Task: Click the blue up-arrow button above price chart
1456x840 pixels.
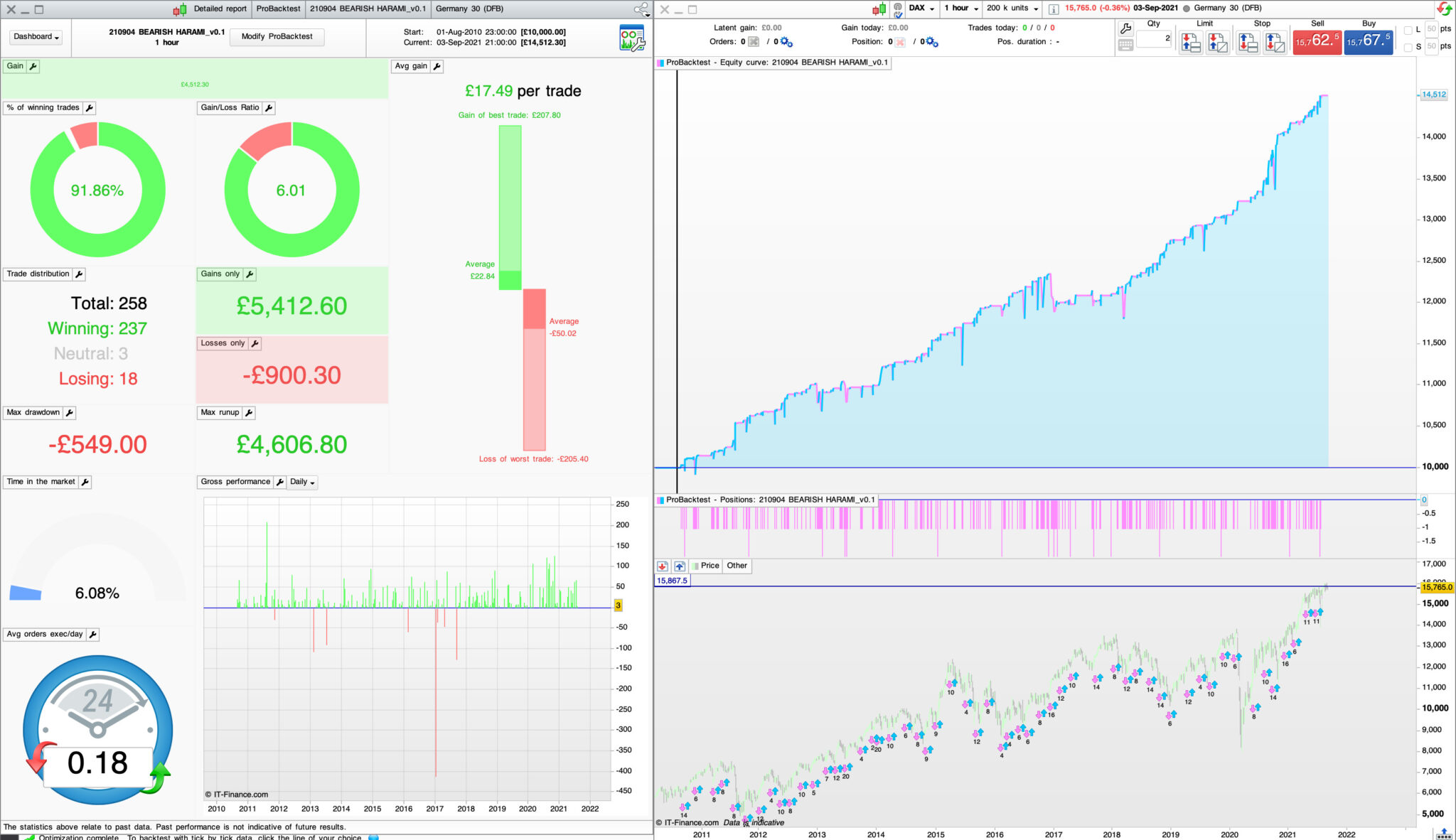Action: [x=680, y=566]
